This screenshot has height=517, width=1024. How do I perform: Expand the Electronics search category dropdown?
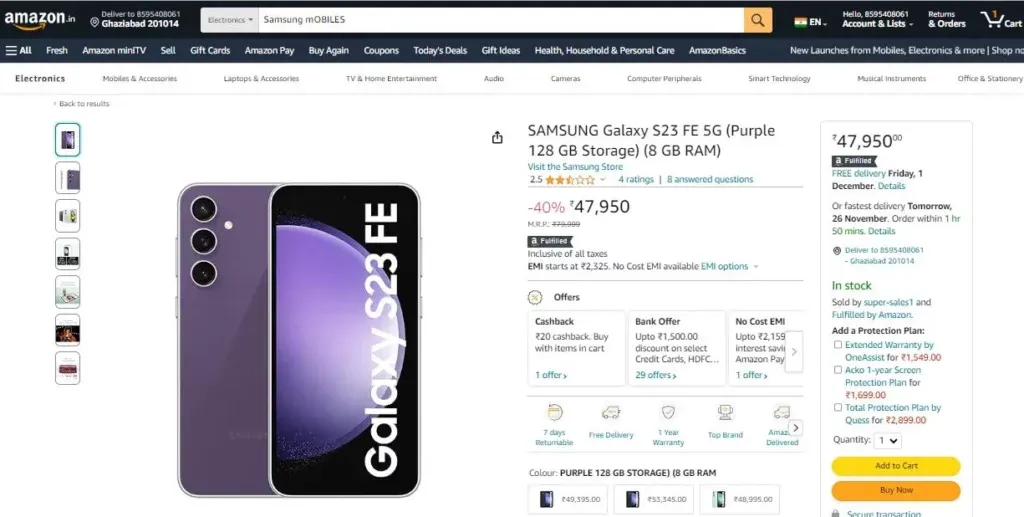pyautogui.click(x=230, y=20)
